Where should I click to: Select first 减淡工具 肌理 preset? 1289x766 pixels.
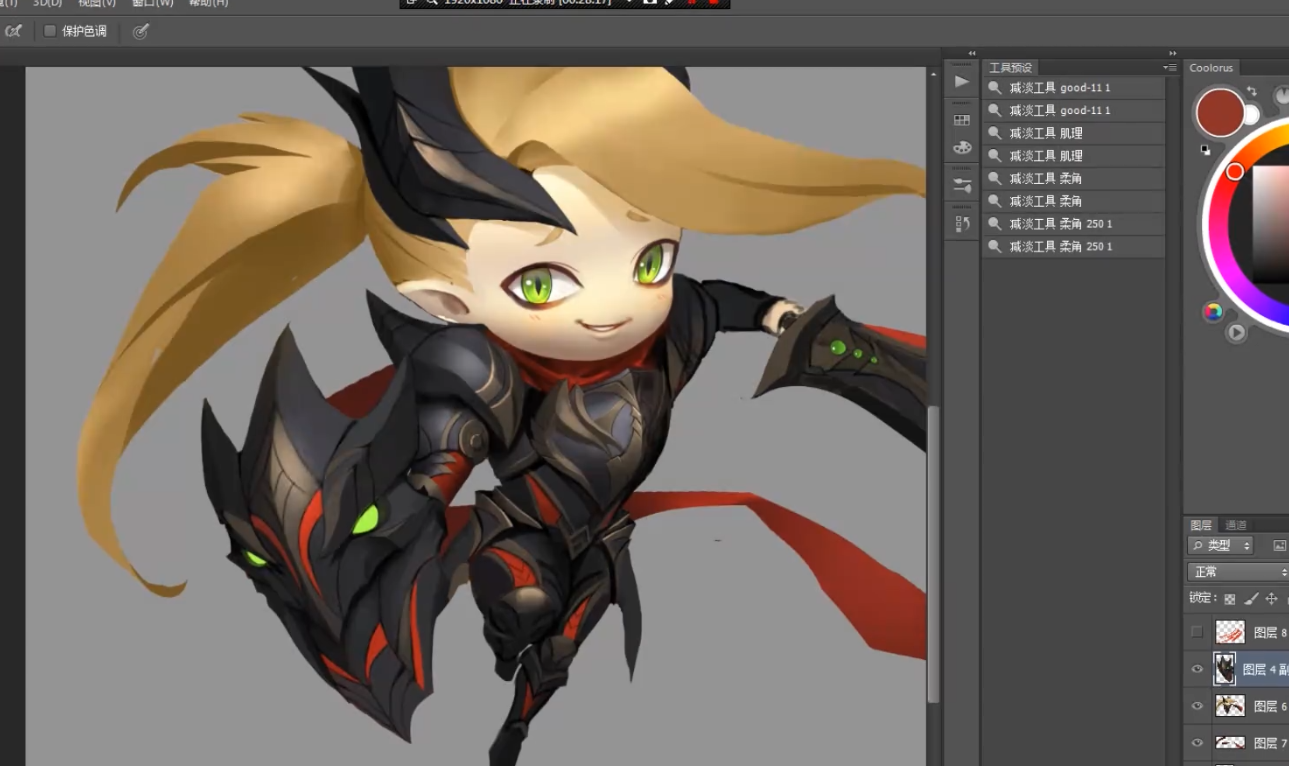(1073, 133)
